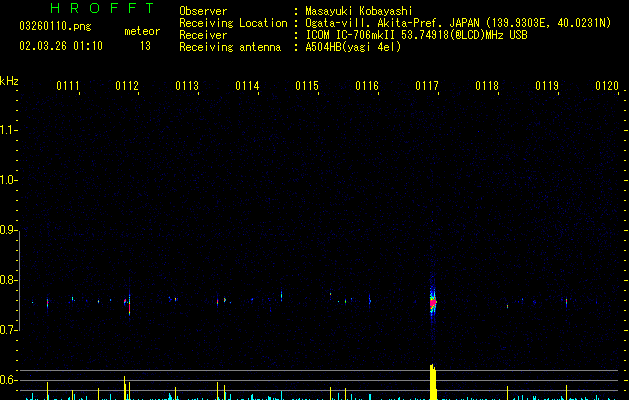Click observer name Masayuki Kobayashi
Image resolution: width=629 pixels, height=400 pixels.
point(359,11)
